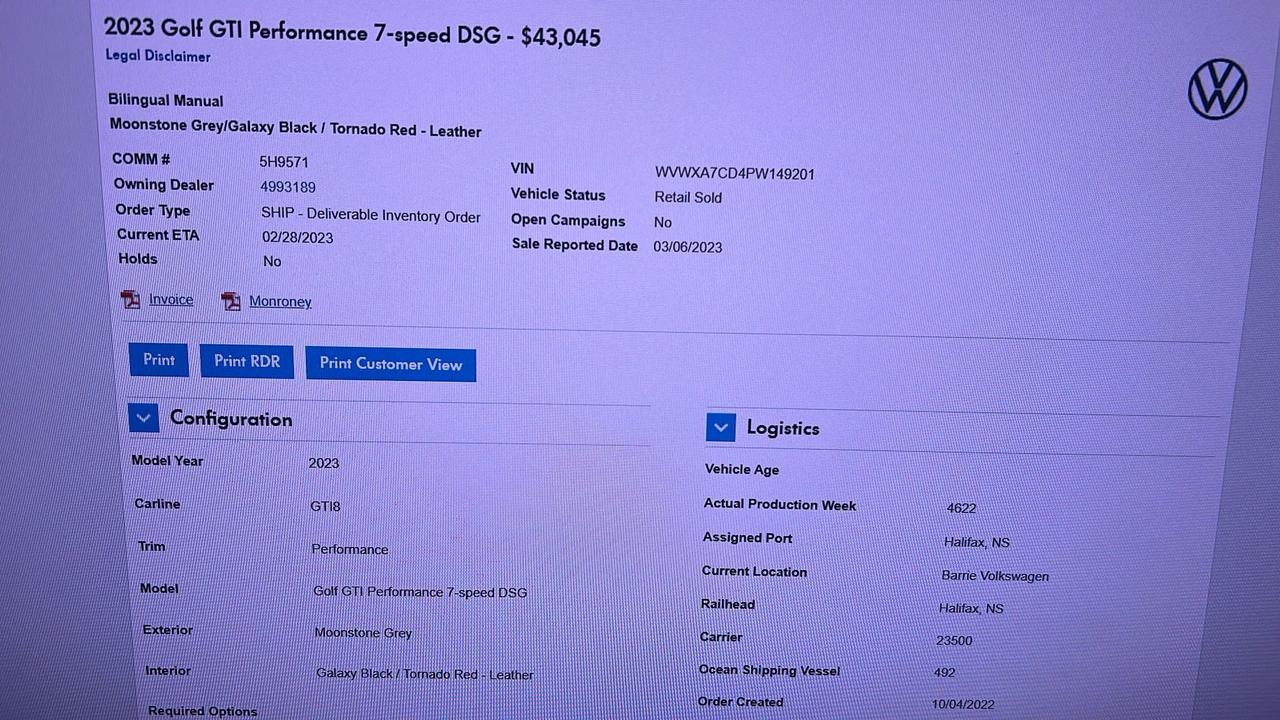
Task: Click the Actual Production Week label
Action: click(780, 505)
